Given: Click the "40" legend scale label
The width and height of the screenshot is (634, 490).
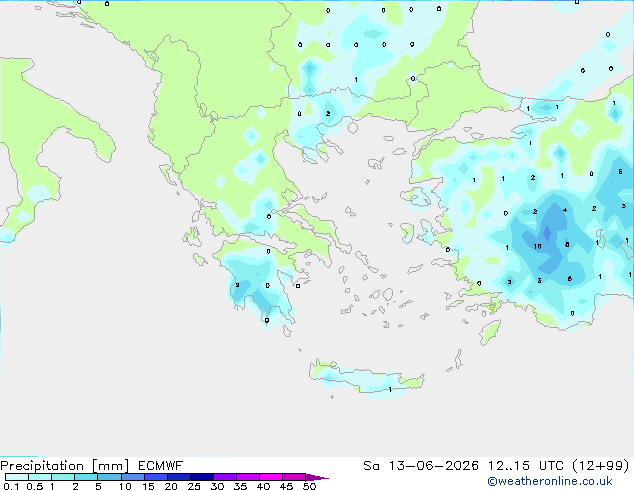Looking at the screenshot, I should (263, 486).
